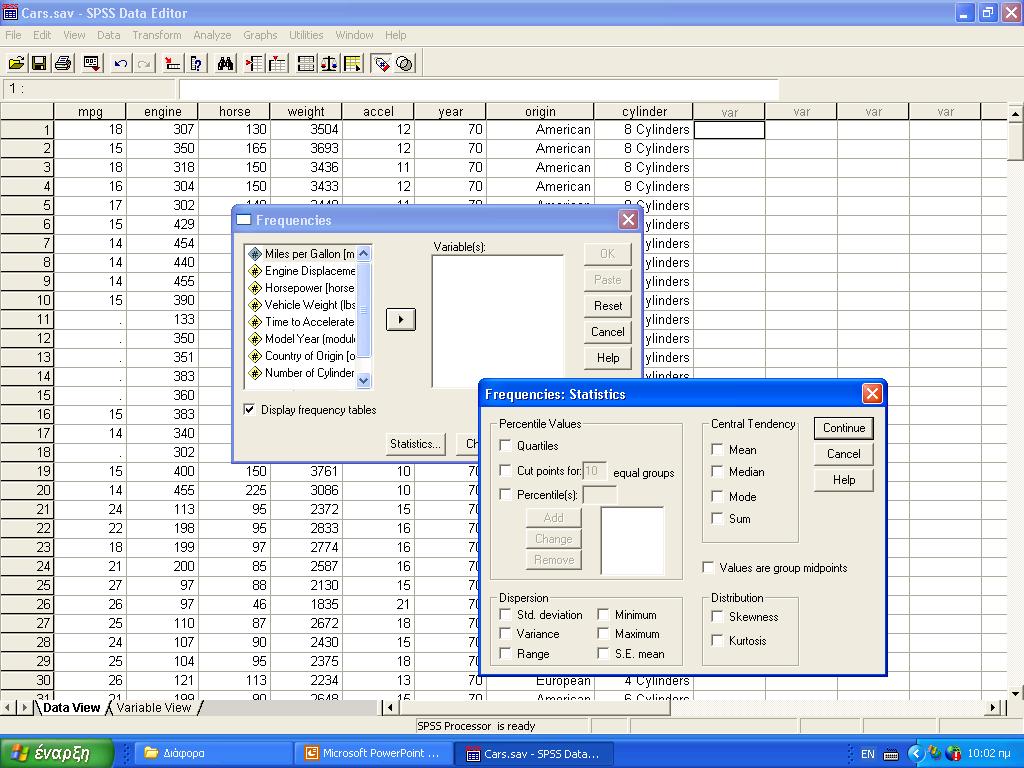Select Model Year variable in list

pos(302,339)
